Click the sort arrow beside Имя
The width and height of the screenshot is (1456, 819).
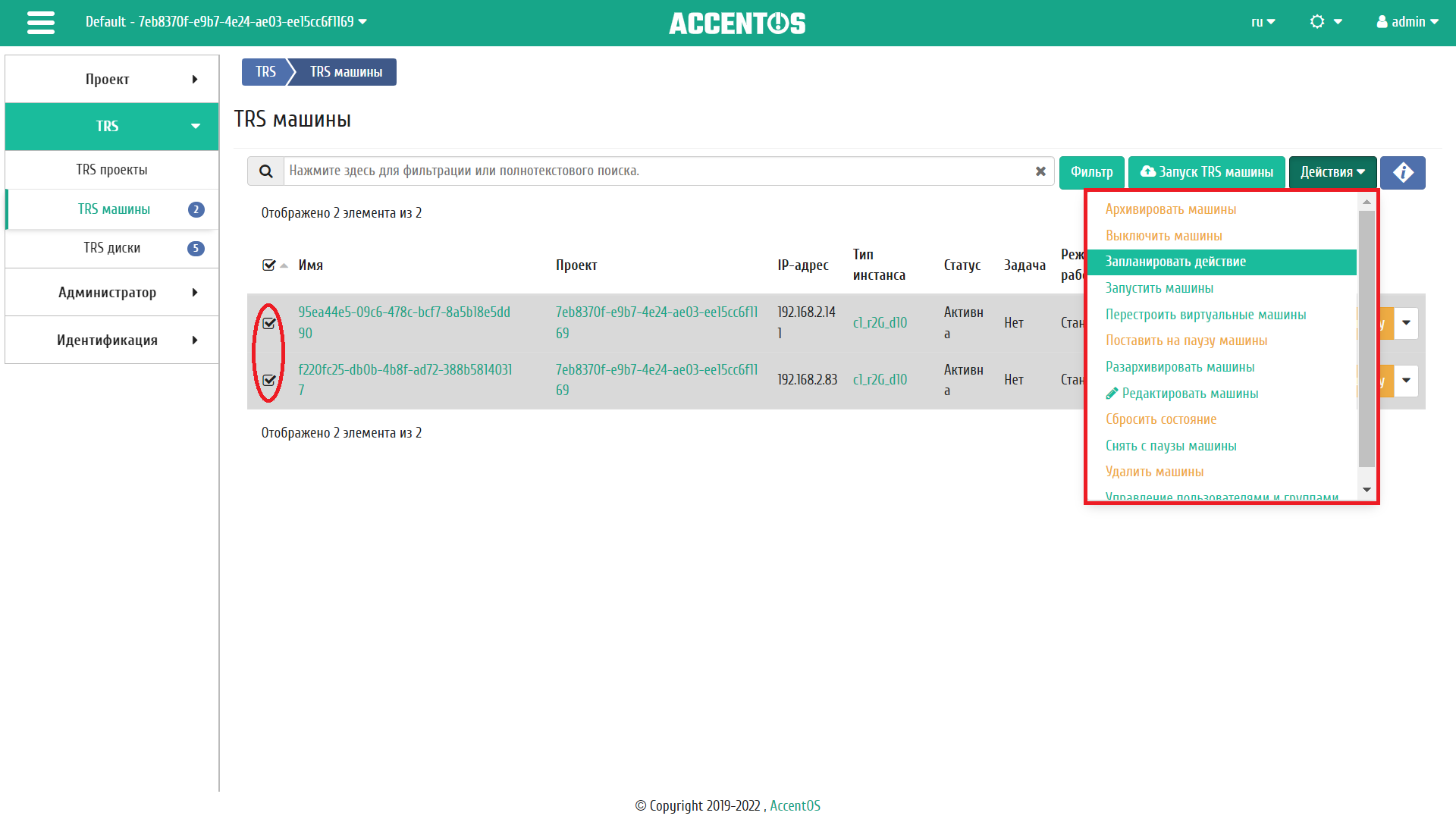click(284, 265)
